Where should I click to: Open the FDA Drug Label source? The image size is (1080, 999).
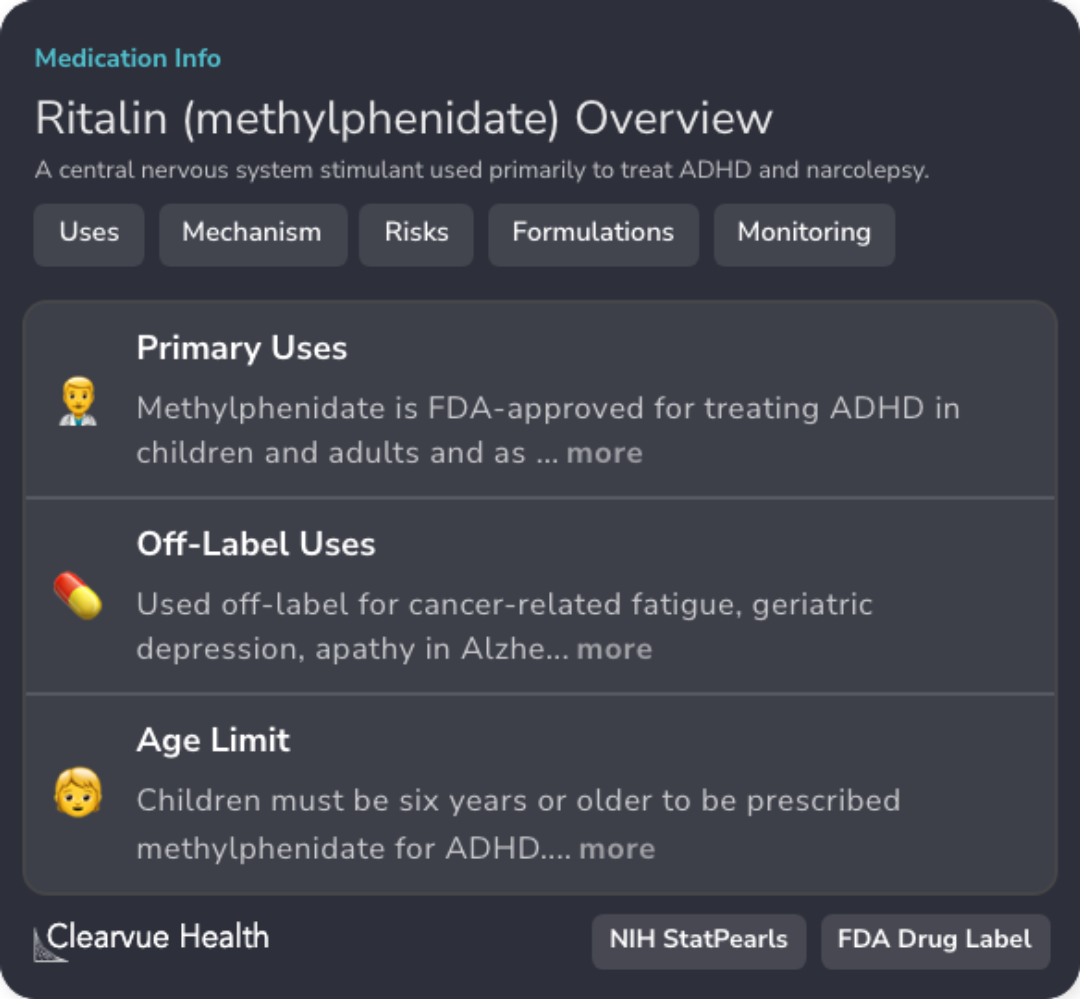[935, 940]
